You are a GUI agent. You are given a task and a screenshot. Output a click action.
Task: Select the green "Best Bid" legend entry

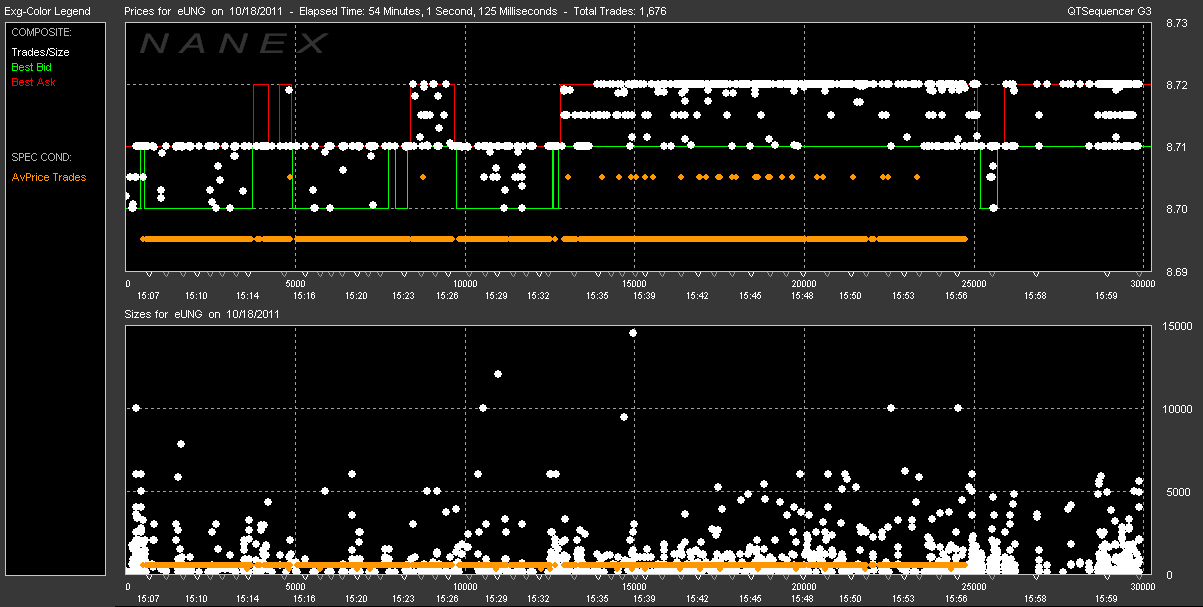[x=31, y=67]
